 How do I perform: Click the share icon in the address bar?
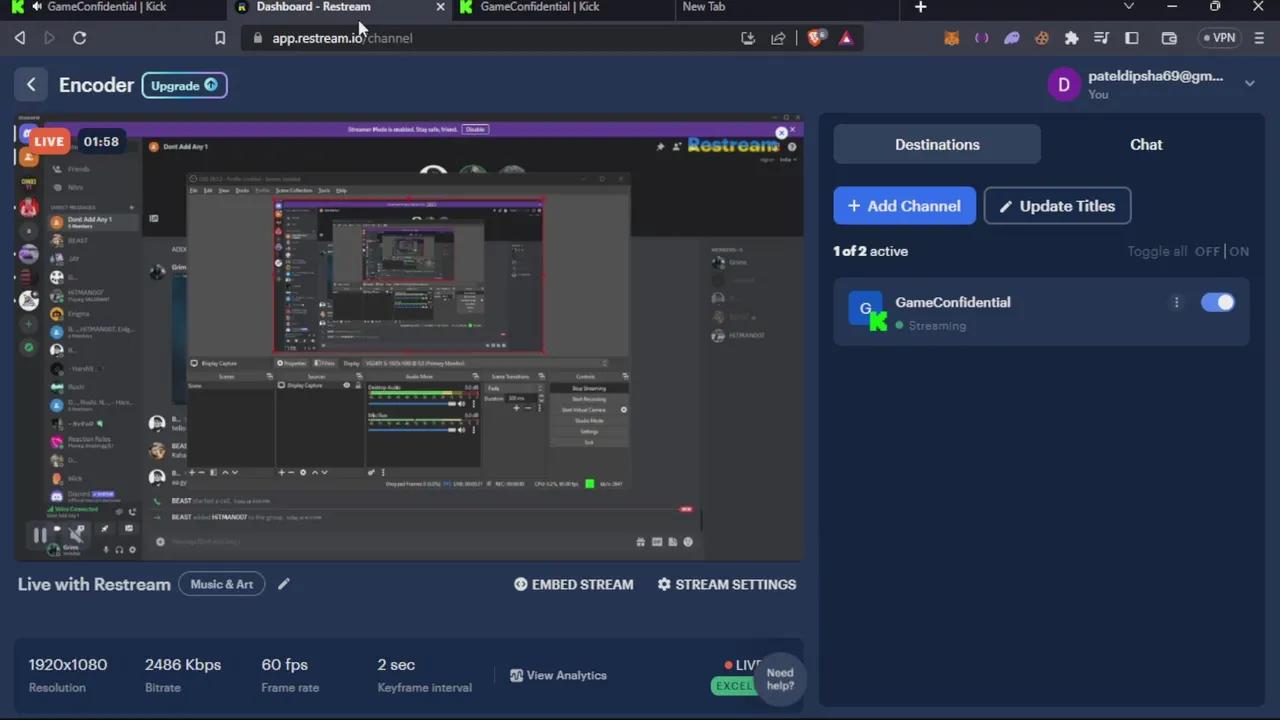coord(778,38)
